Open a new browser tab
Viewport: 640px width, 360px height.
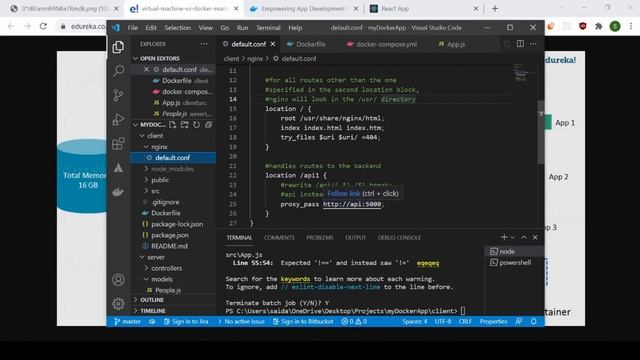click(x=495, y=8)
